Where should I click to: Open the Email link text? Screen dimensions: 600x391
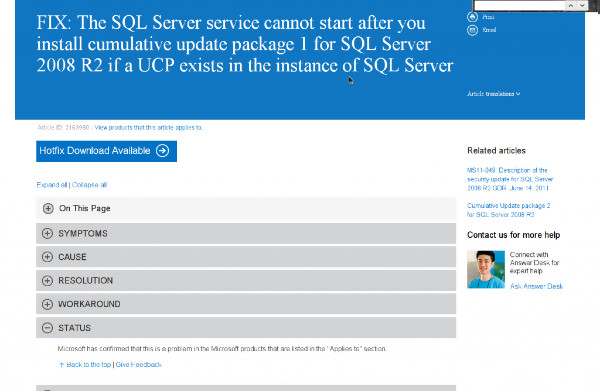click(x=489, y=30)
